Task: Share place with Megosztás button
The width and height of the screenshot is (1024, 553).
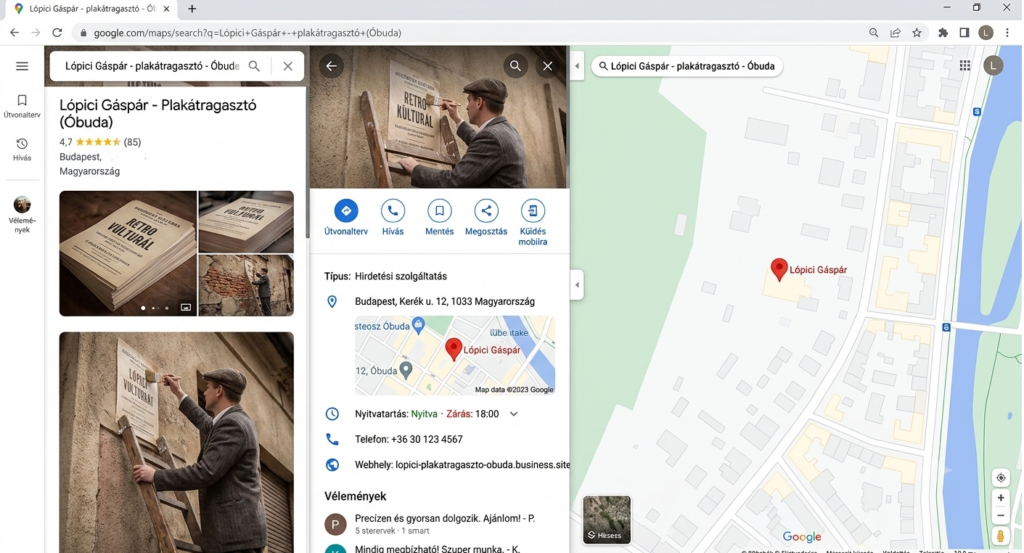Action: pos(486,217)
